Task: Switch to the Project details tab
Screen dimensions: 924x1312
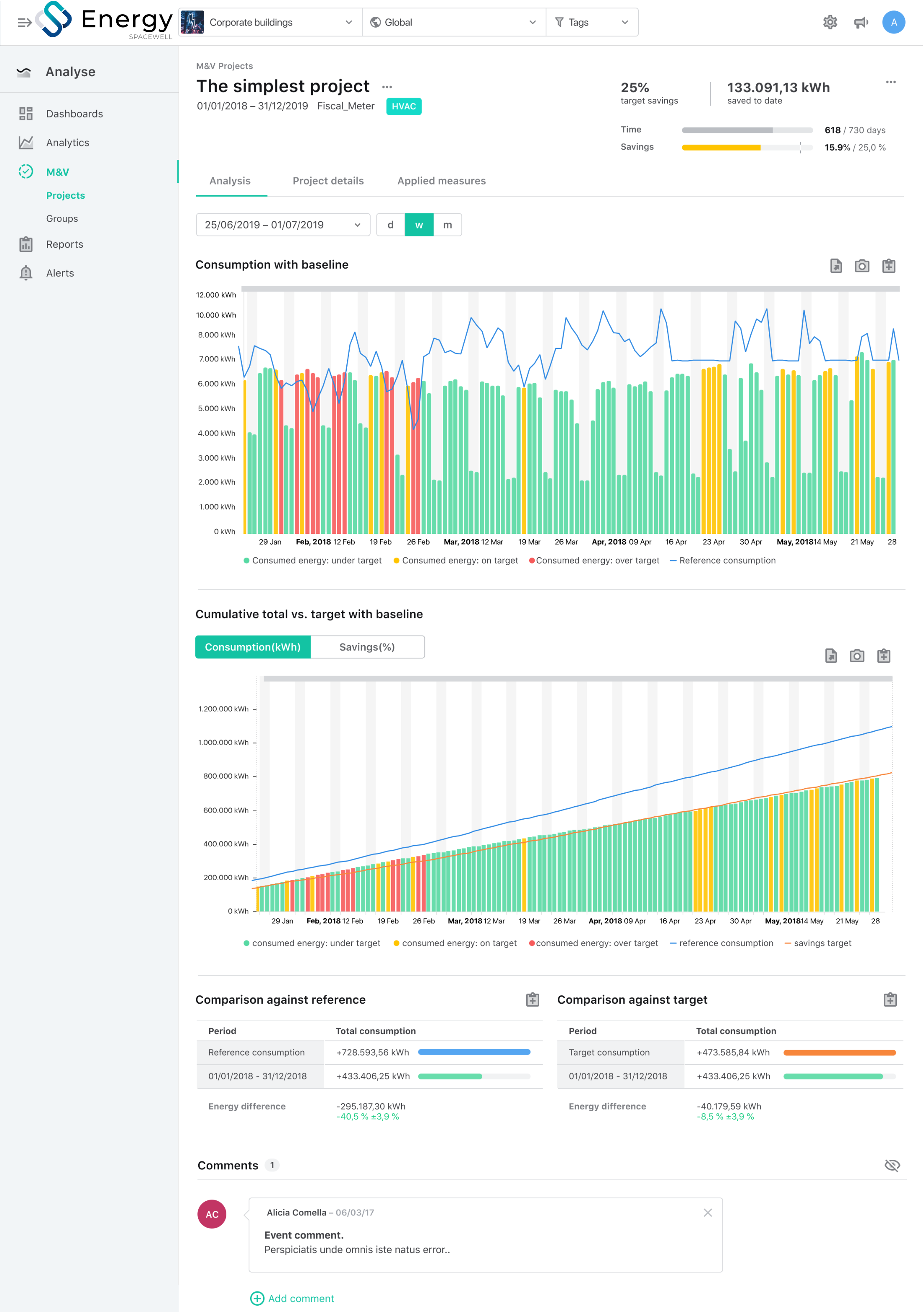Action: (328, 181)
